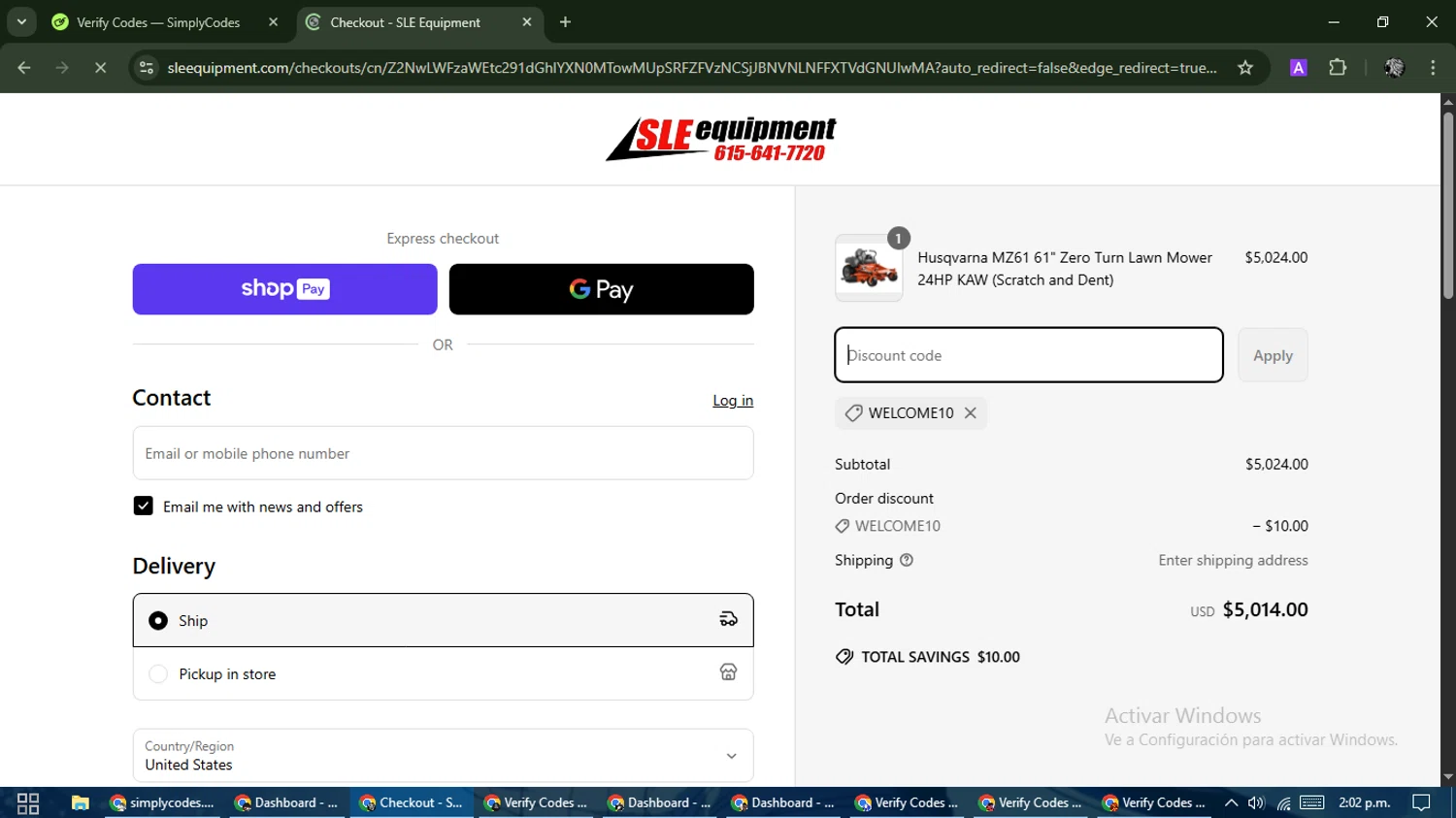The height and width of the screenshot is (818, 1456).
Task: Close the Verify Codes — SimplyCodes tab
Action: (x=273, y=22)
